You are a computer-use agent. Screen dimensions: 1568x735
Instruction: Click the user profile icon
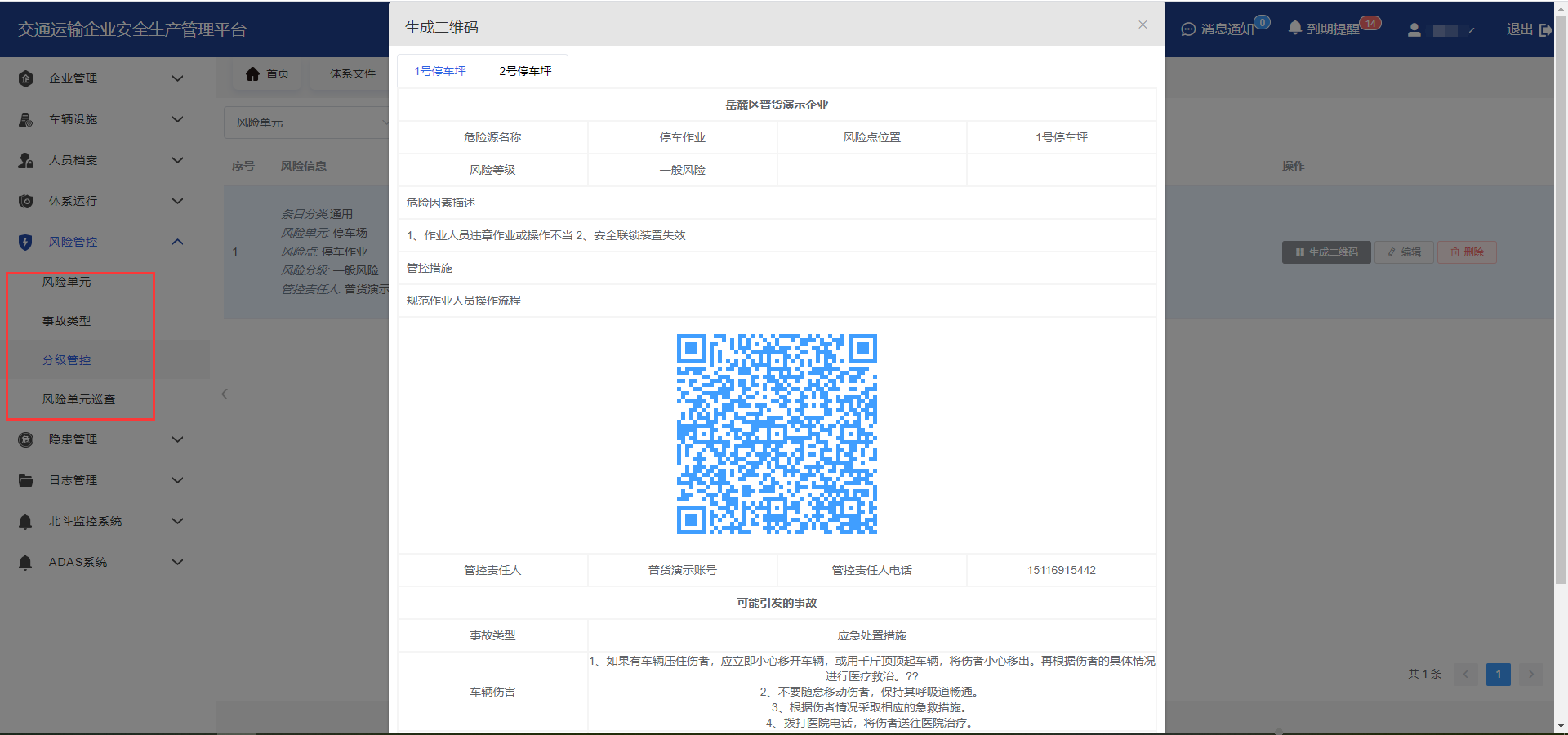[1414, 29]
